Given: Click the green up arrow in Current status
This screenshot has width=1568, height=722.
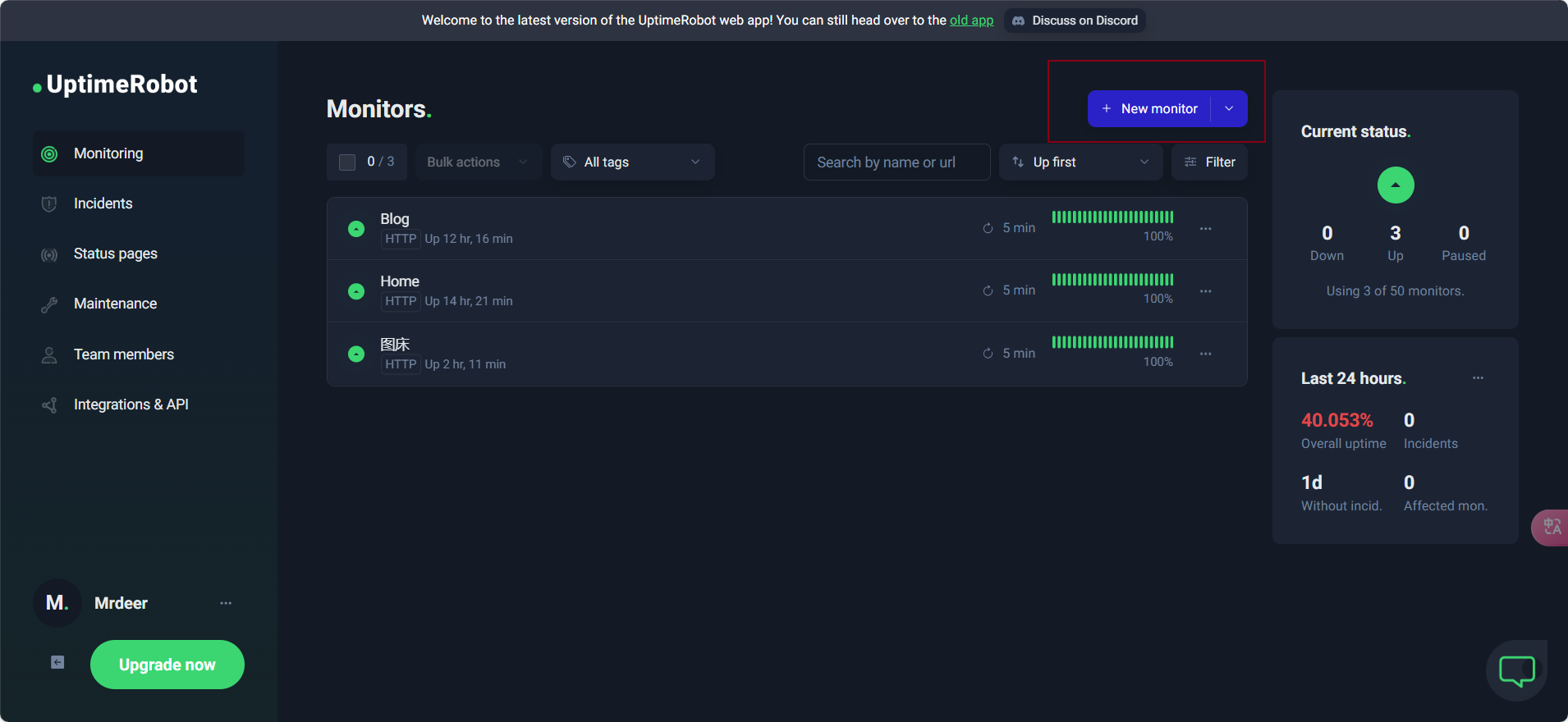Looking at the screenshot, I should coord(1396,185).
